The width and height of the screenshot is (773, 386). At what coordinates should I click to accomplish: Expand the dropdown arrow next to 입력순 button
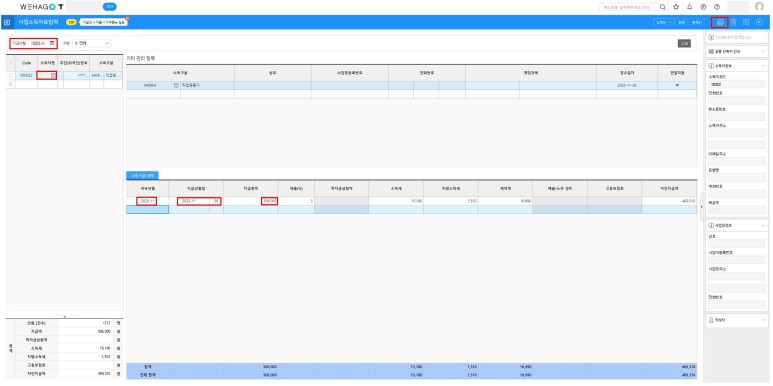(671, 22)
